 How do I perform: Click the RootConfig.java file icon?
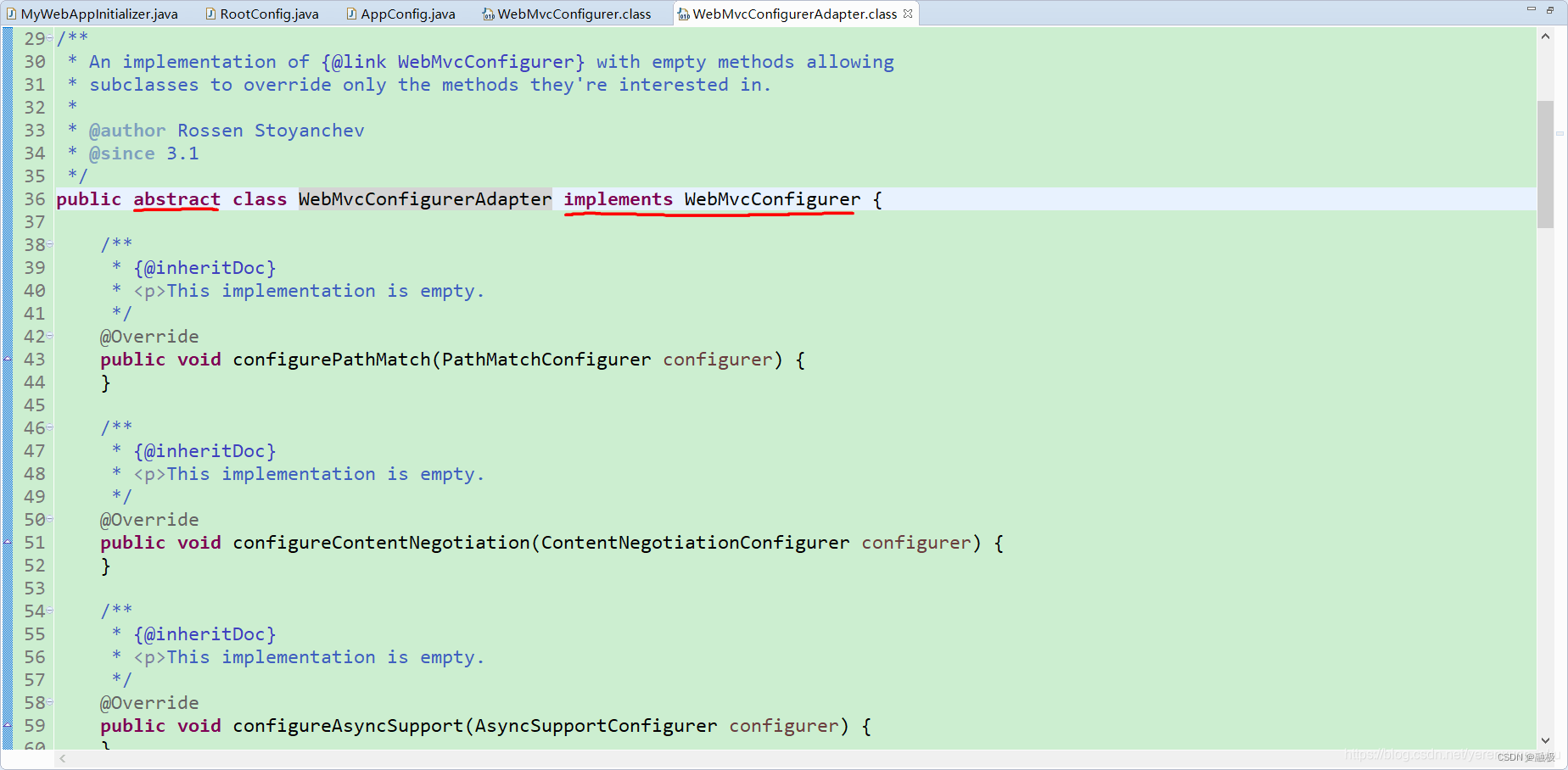pyautogui.click(x=210, y=14)
